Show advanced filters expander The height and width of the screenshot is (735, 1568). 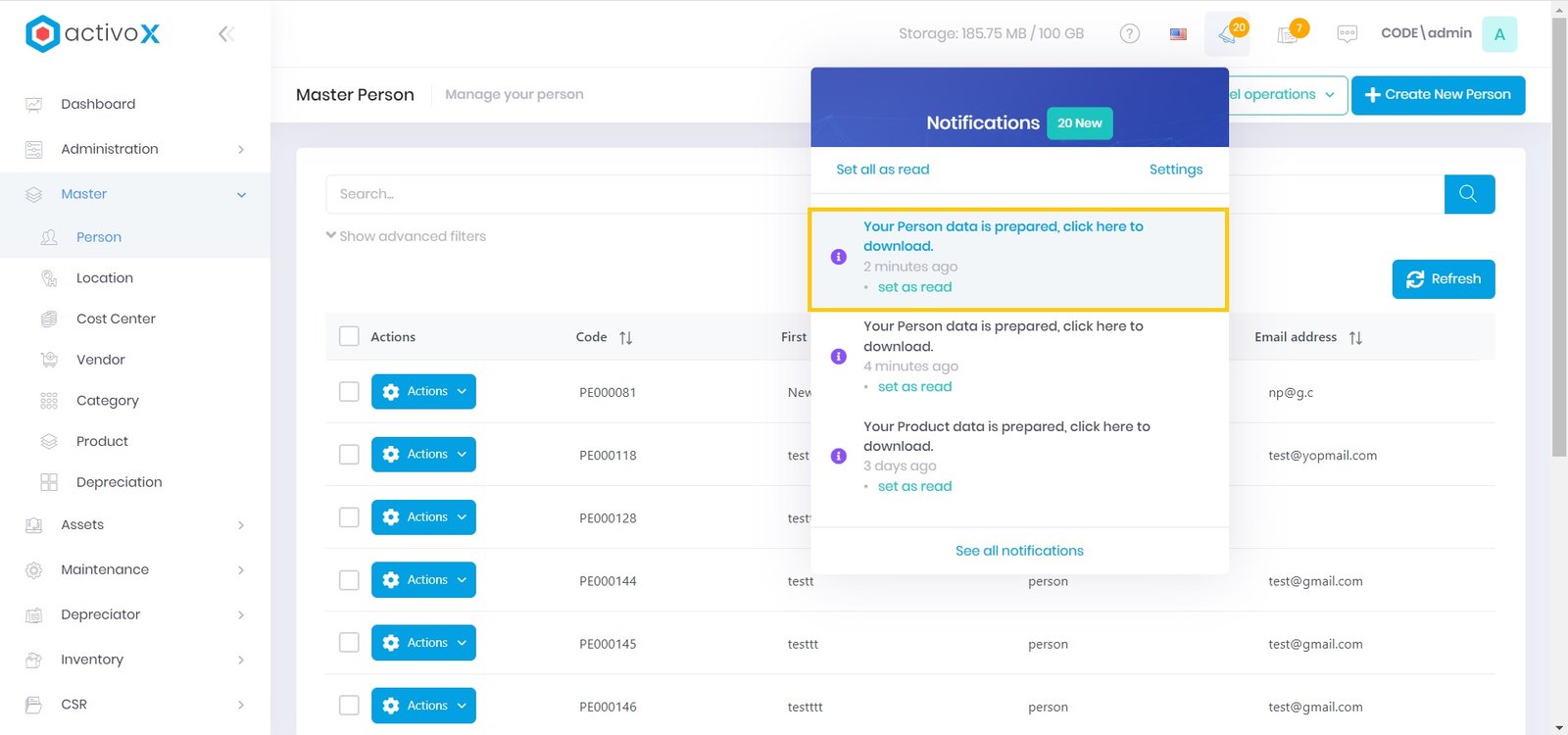pos(406,236)
